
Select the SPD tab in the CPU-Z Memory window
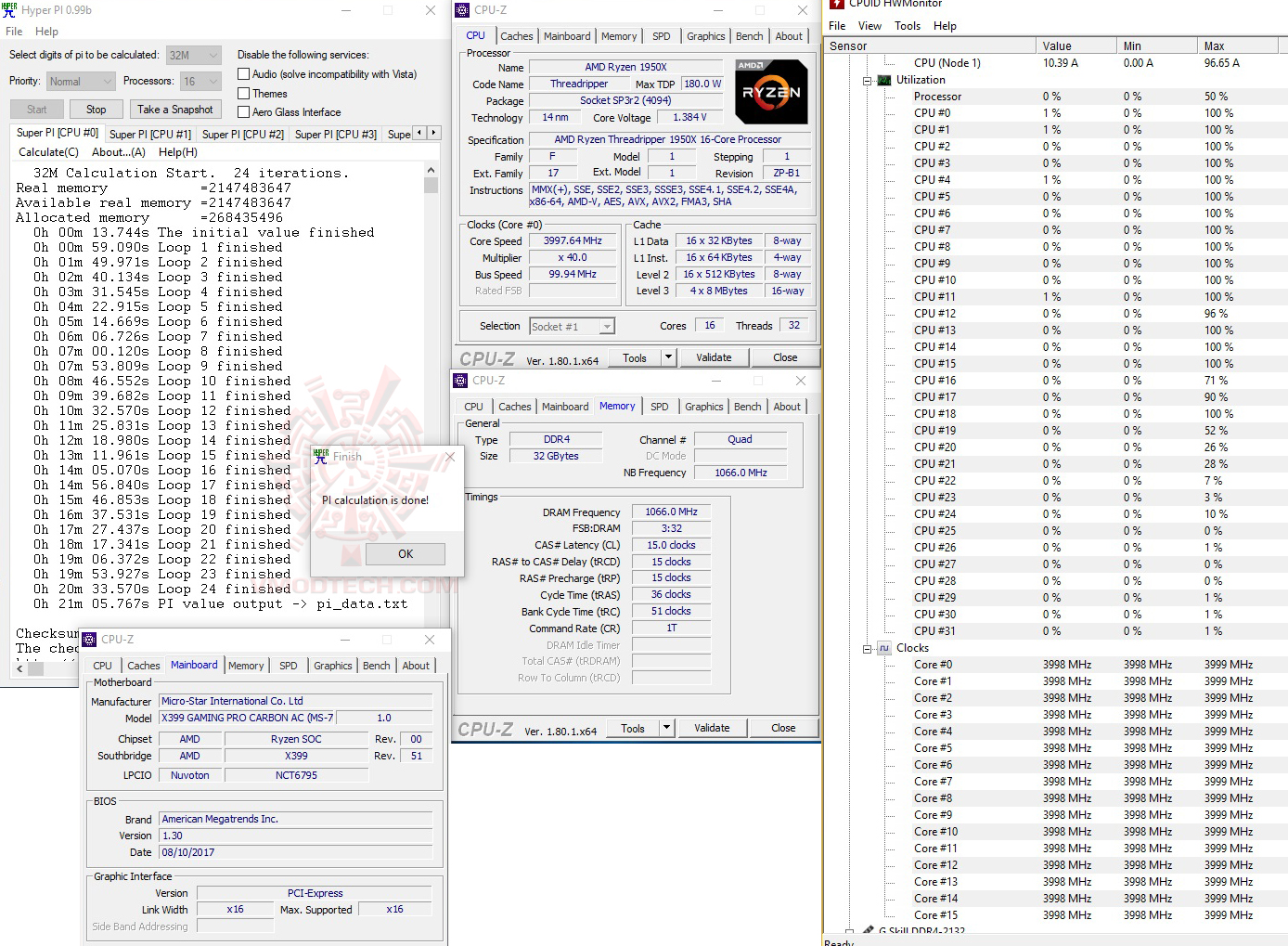point(660,407)
